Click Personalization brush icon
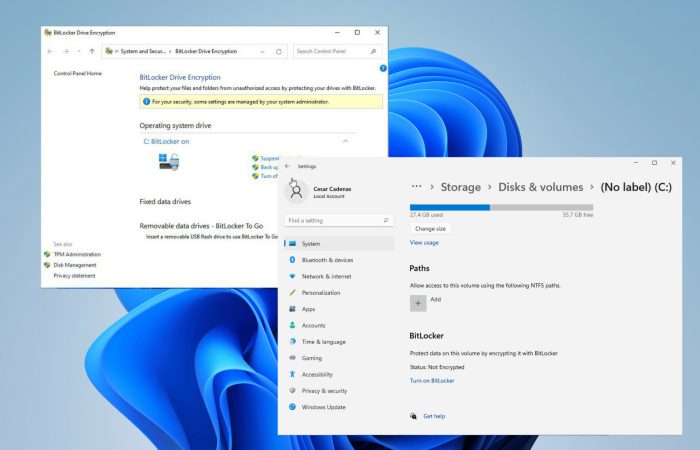Image resolution: width=700 pixels, height=450 pixels. pyautogui.click(x=292, y=292)
